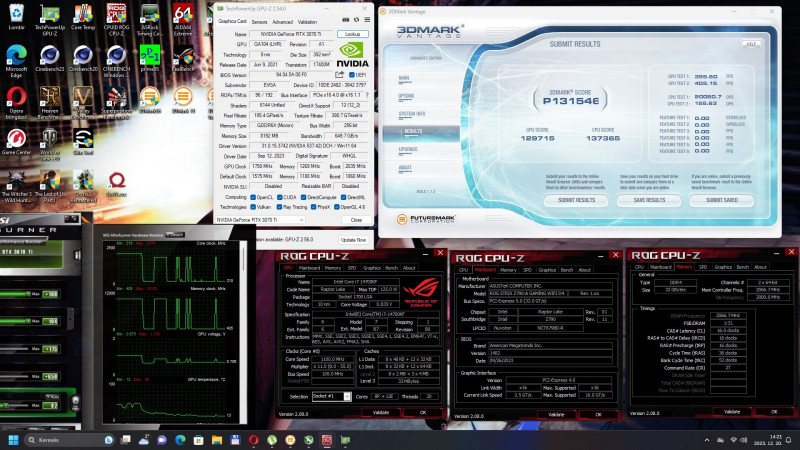
Task: Launch The Last of Us Part I shortcut
Action: 49,187
